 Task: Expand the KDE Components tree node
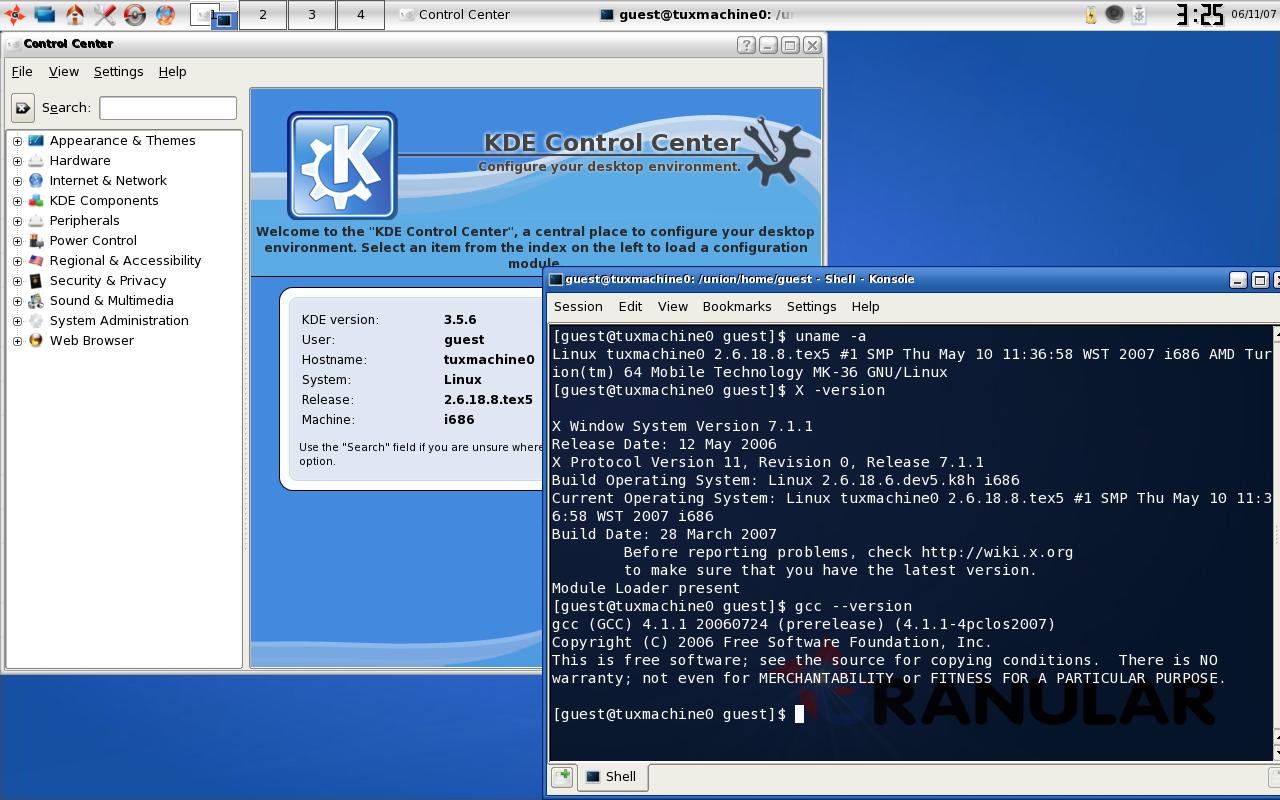coord(17,201)
